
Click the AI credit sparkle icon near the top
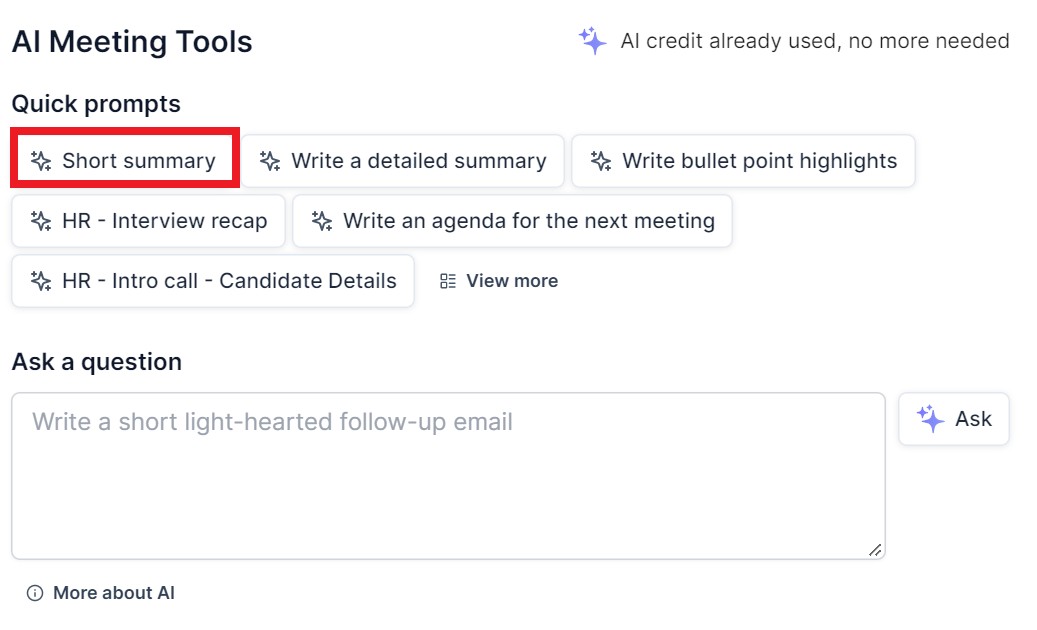[x=593, y=41]
